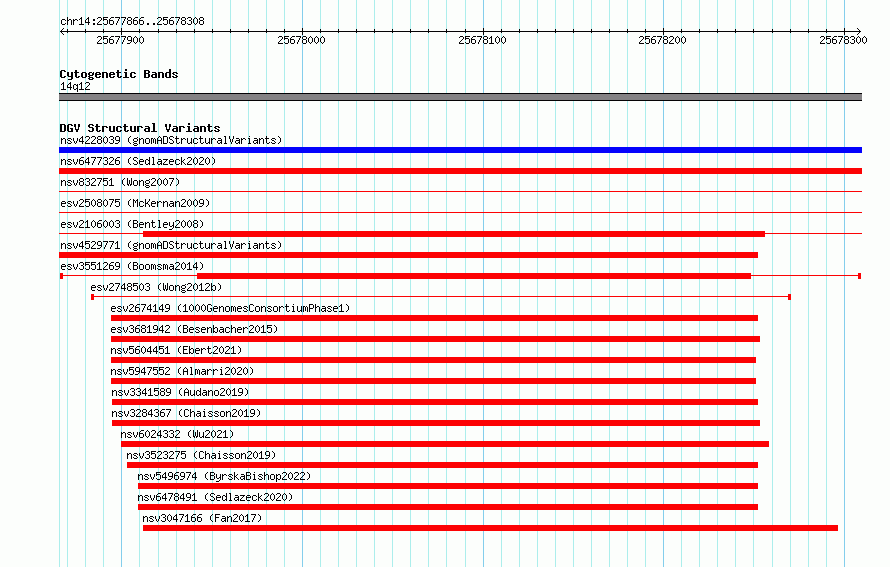Click ruler position 25678200
Image resolution: width=890 pixels, height=567 pixels.
(662, 40)
